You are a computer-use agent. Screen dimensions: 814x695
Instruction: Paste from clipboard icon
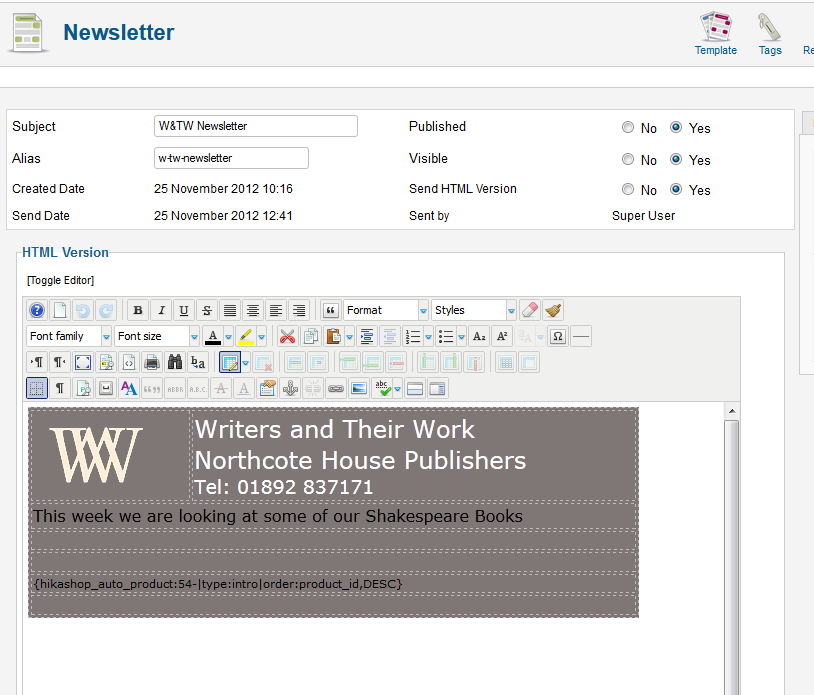pos(333,336)
